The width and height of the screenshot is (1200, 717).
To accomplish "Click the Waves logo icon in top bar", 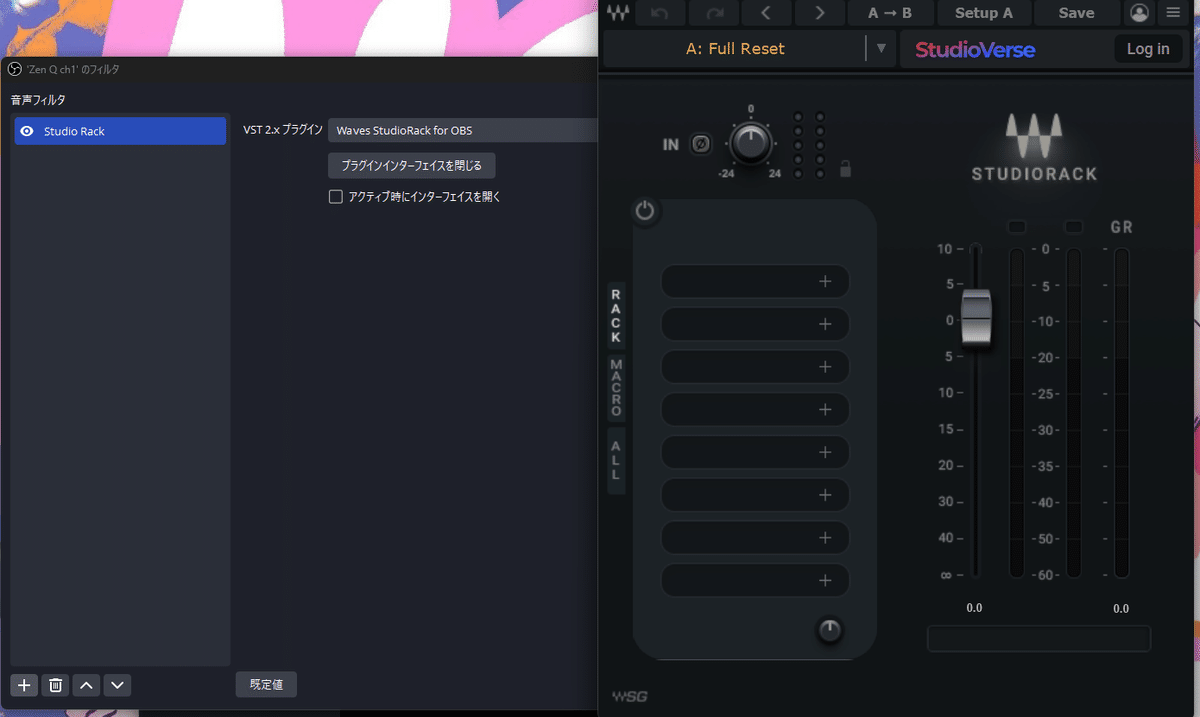I will pyautogui.click(x=618, y=13).
